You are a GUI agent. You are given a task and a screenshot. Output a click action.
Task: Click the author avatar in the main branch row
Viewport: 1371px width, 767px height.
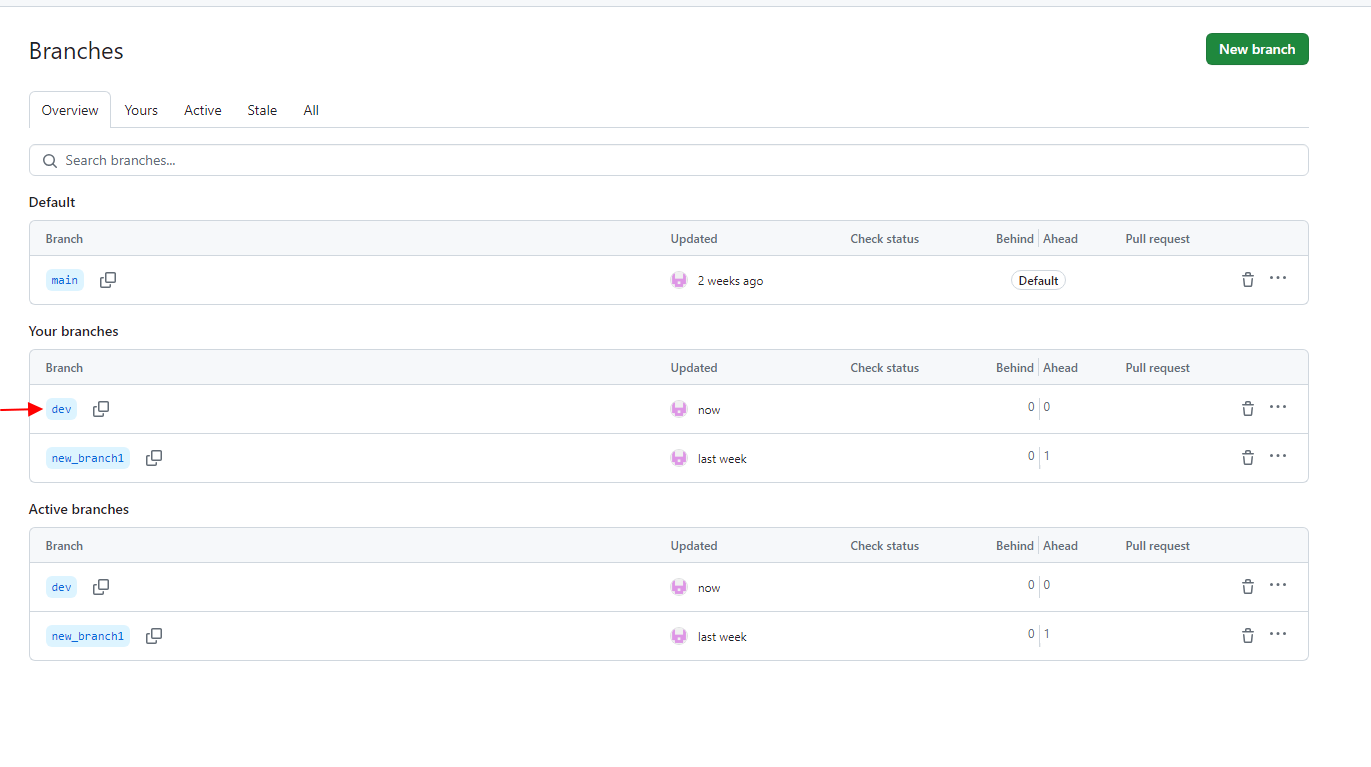[x=679, y=280]
